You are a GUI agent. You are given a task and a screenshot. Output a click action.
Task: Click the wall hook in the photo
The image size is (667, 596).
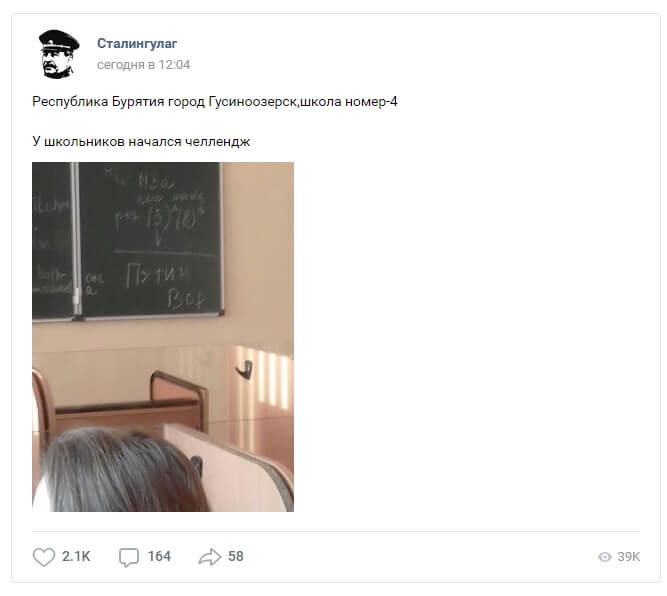(x=245, y=369)
